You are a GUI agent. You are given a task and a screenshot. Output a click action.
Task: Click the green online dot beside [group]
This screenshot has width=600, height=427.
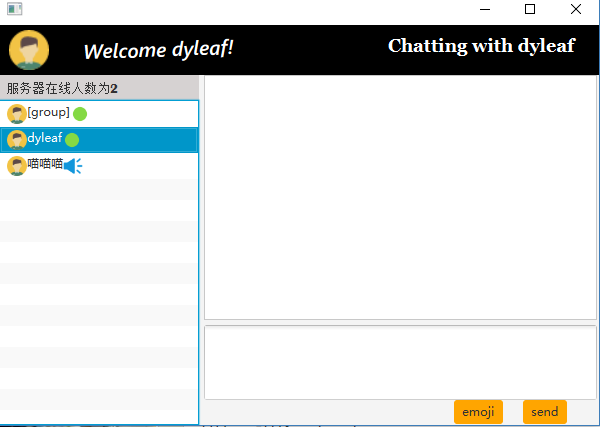(x=80, y=114)
